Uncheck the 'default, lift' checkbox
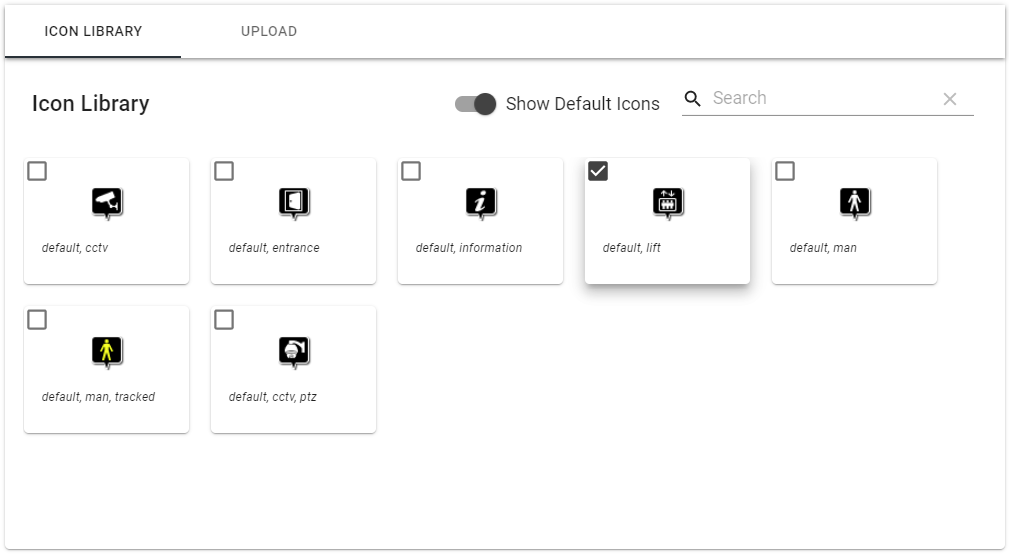Viewport: 1009px width, 554px height. coord(598,171)
